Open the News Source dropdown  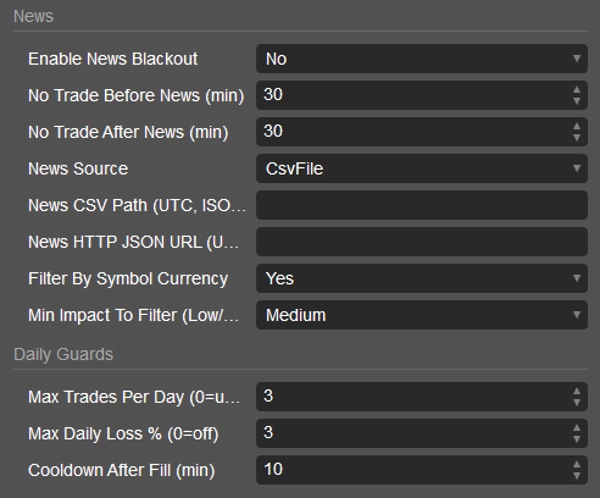(421, 169)
